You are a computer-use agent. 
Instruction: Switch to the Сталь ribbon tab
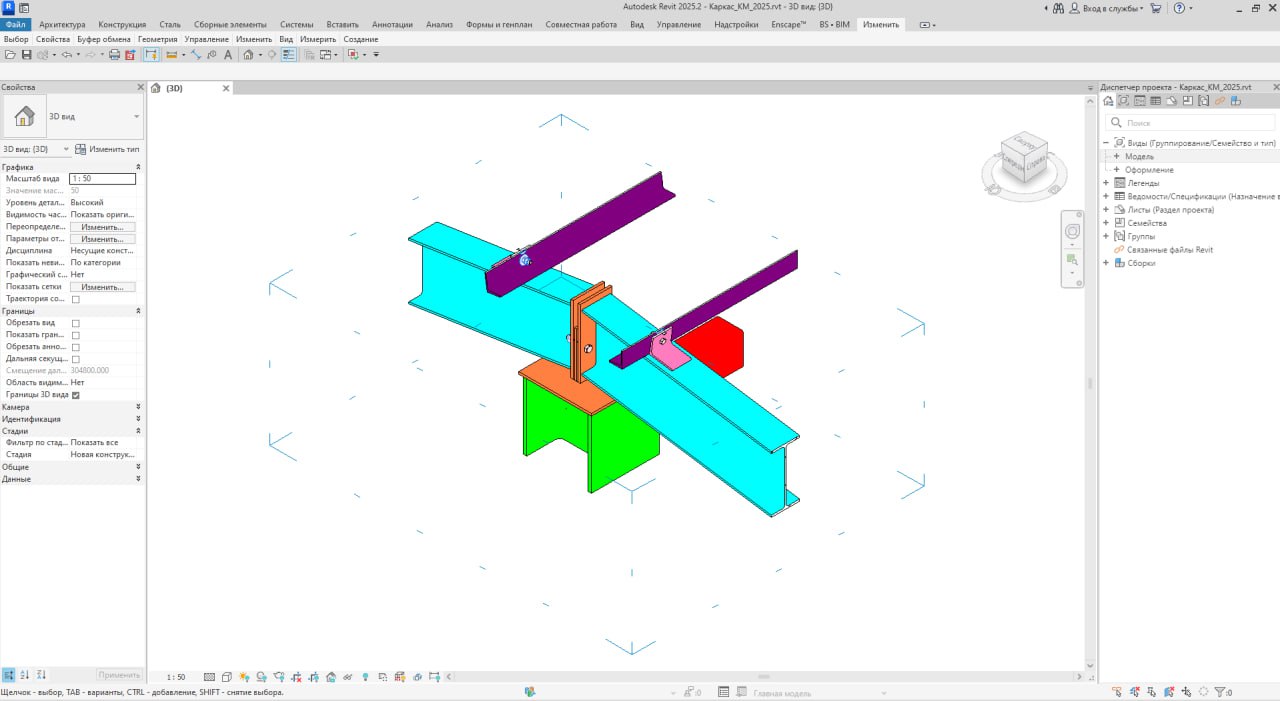[x=170, y=23]
